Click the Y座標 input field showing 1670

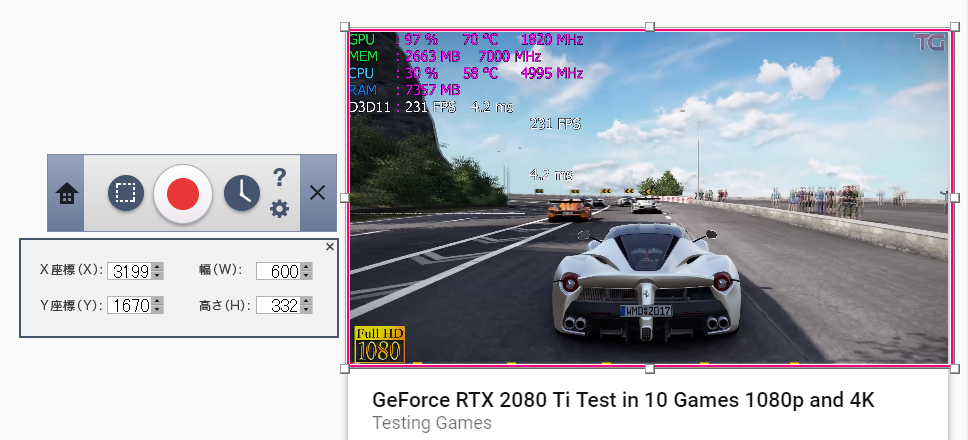[x=130, y=305]
